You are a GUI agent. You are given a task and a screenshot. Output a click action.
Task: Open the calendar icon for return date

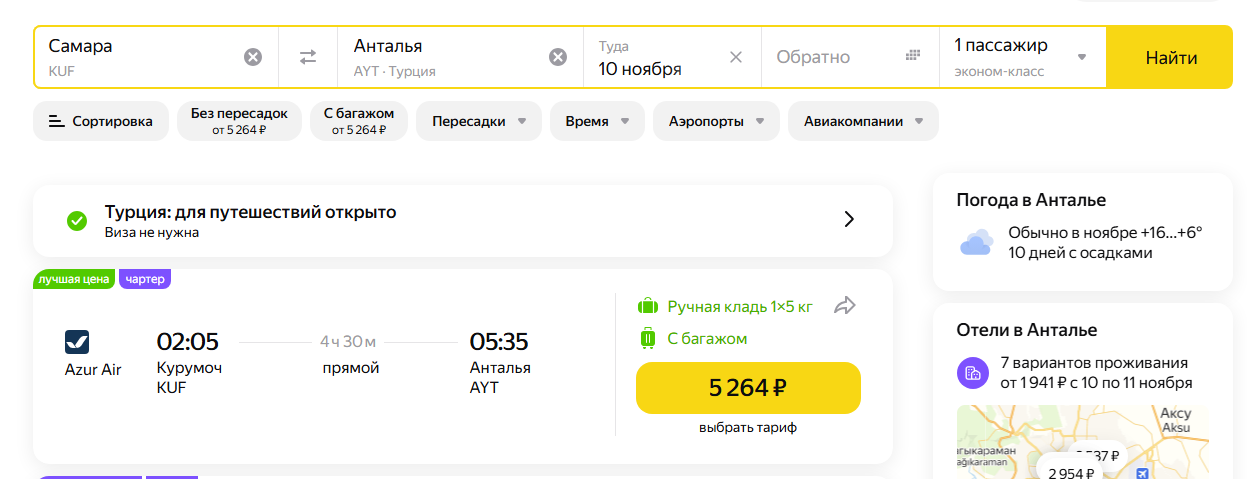pos(912,56)
